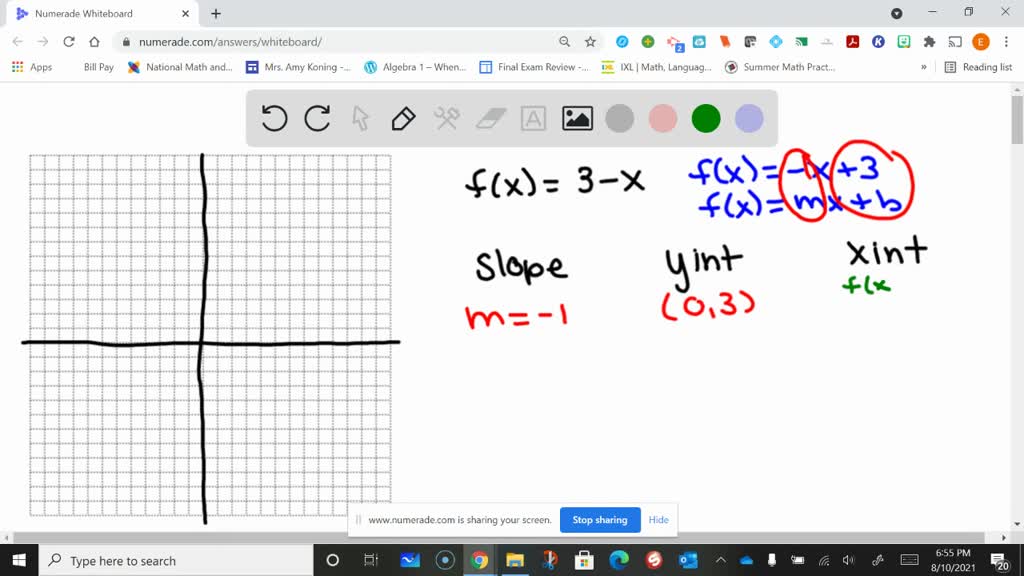Open the shapes/tools icon on the whiteboard toolbar

[x=445, y=118]
